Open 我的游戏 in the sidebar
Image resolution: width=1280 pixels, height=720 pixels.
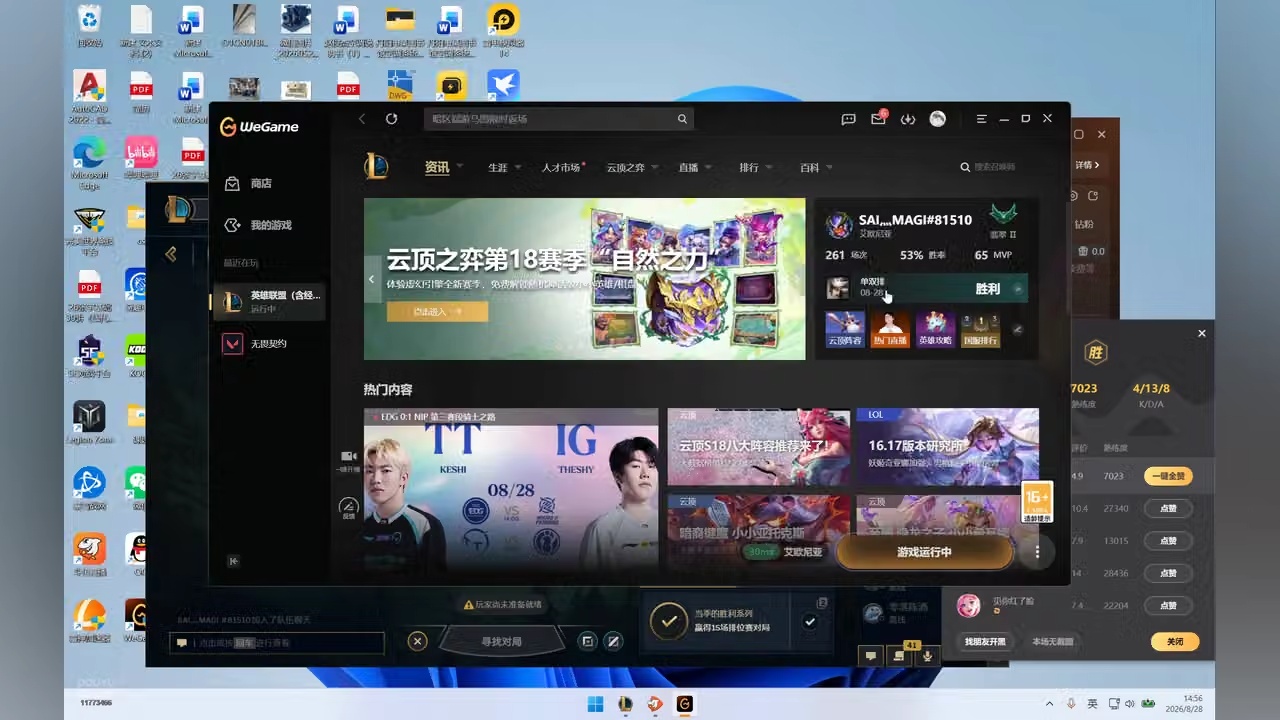(271, 225)
